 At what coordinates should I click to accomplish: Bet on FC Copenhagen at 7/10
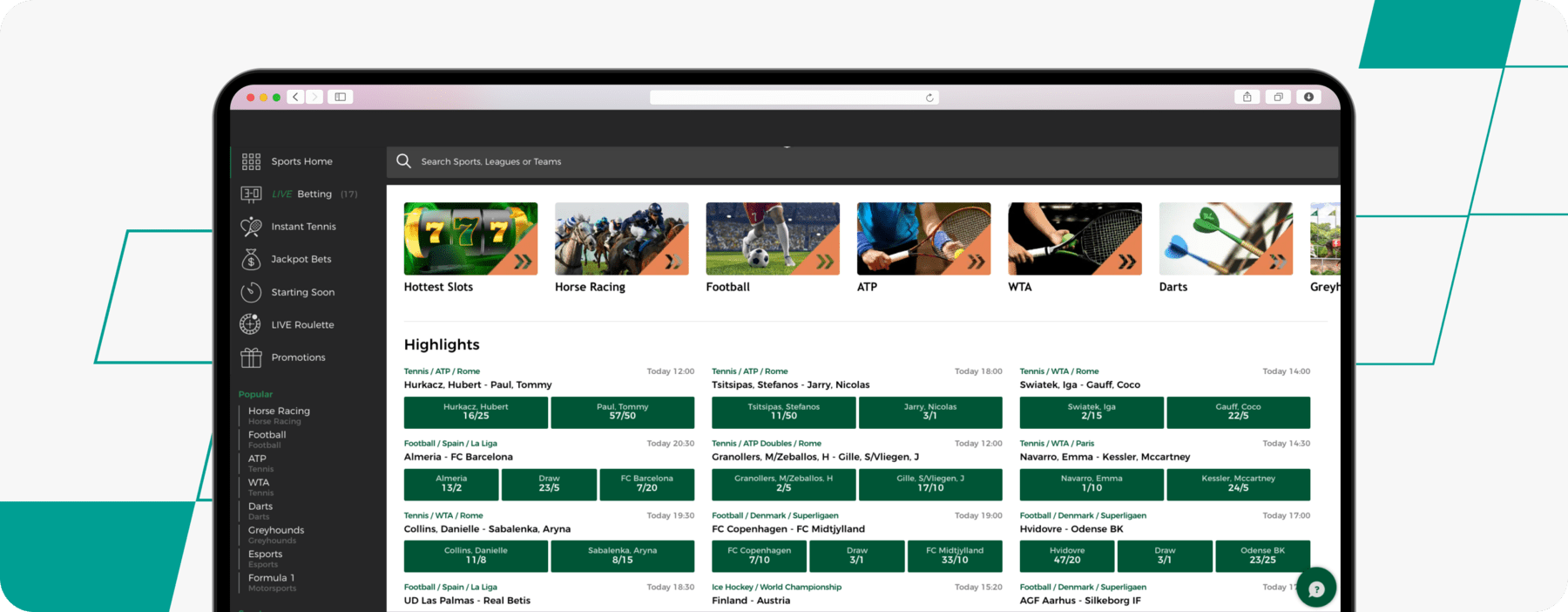tap(760, 556)
